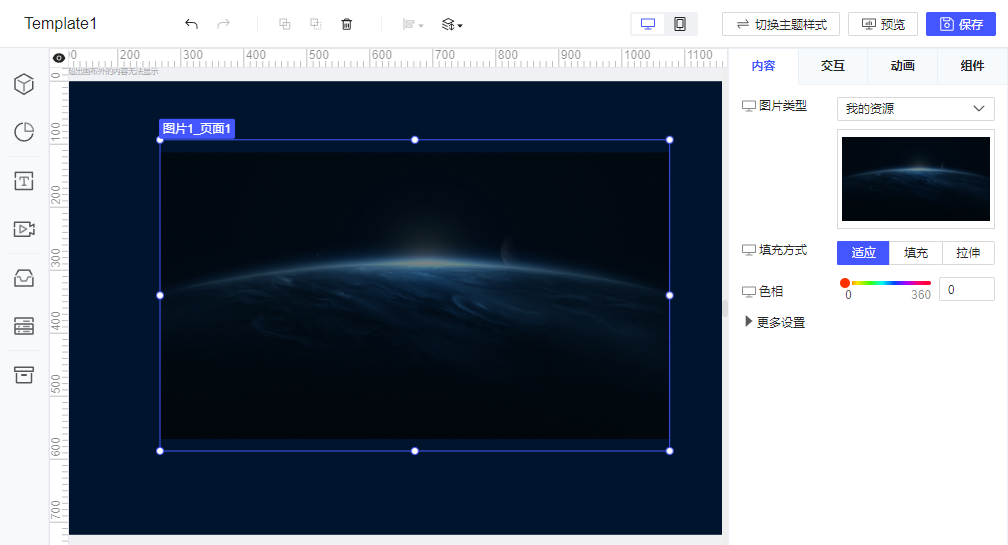This screenshot has height=545, width=1008.
Task: Set fill mode to 拉伸
Action: click(x=968, y=253)
